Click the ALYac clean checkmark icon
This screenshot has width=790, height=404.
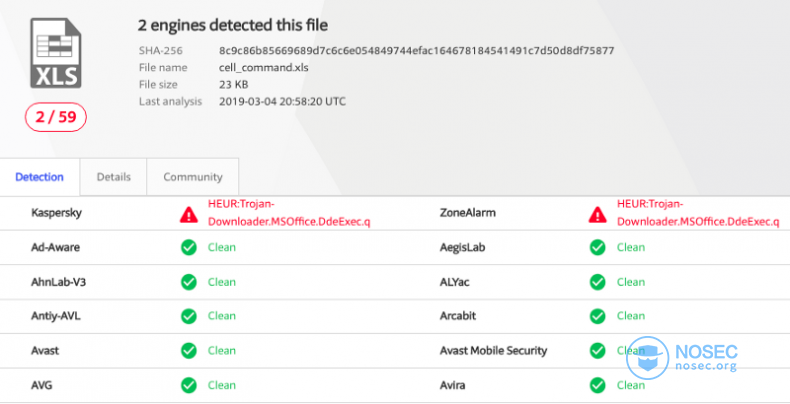tap(598, 282)
